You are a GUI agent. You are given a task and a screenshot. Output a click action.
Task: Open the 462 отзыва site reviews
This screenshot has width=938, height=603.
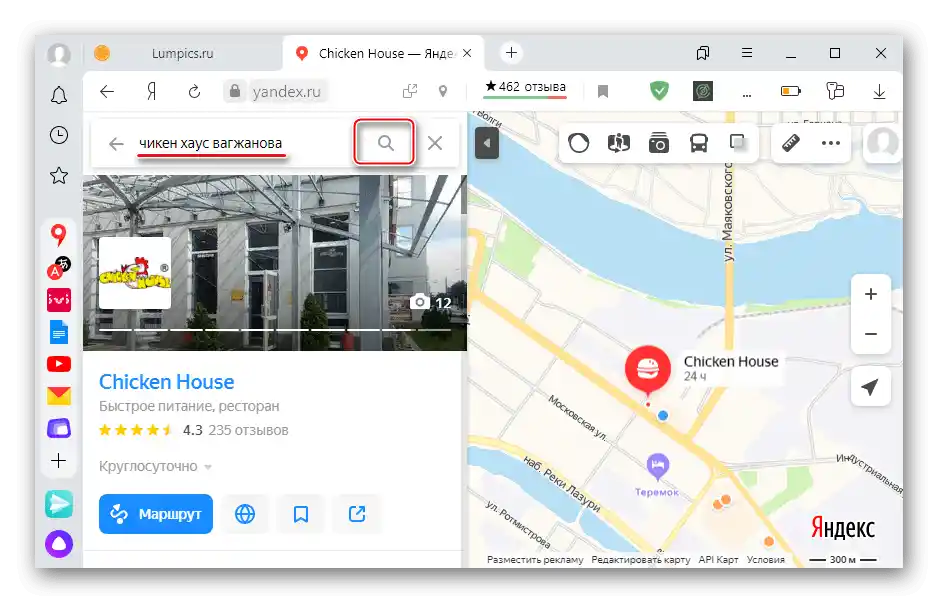(525, 87)
